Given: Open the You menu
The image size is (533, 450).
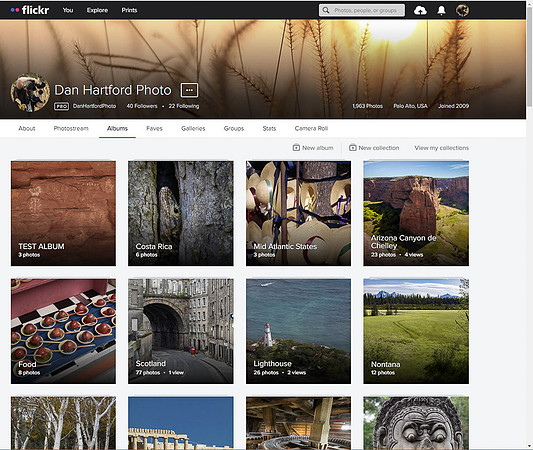Looking at the screenshot, I should (68, 10).
